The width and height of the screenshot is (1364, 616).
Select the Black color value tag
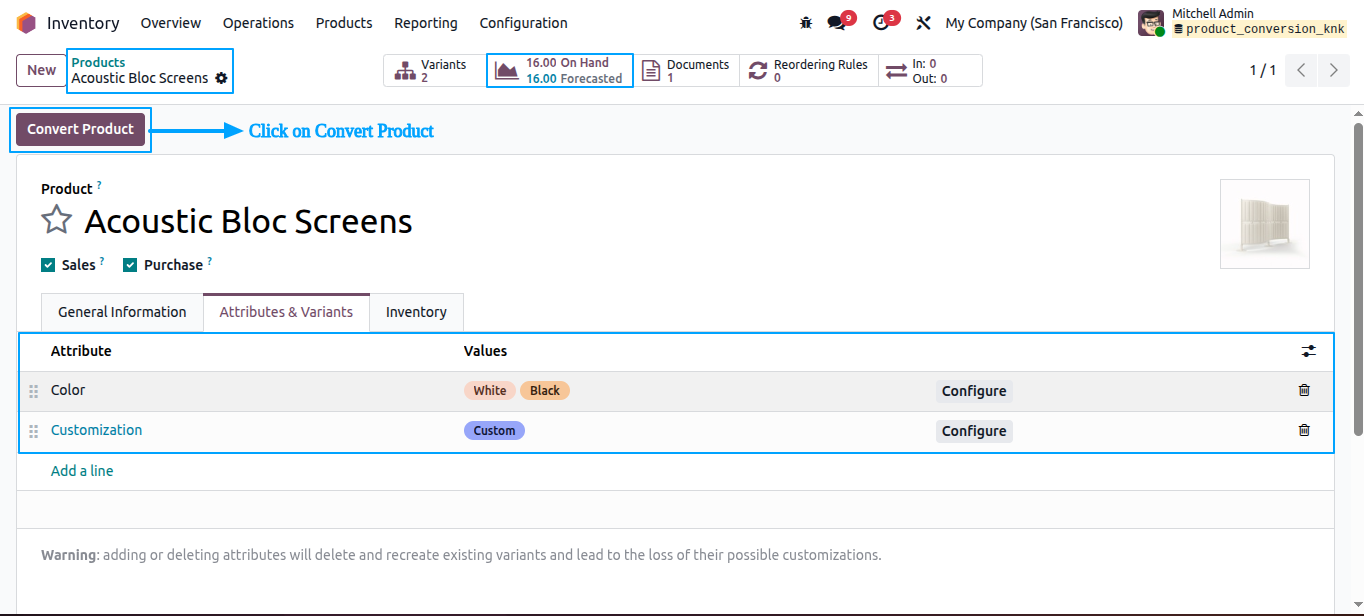545,391
